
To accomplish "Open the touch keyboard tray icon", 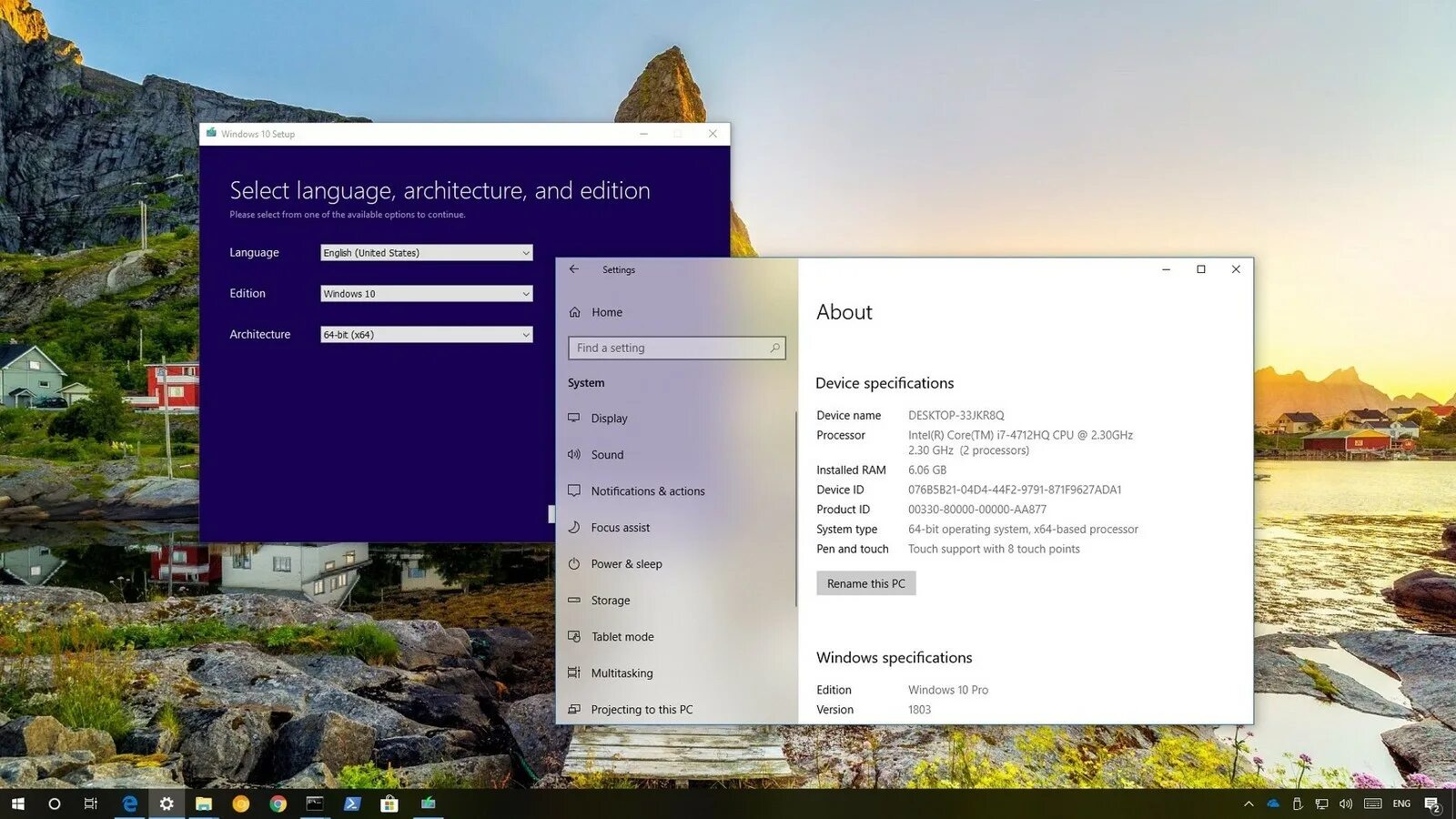I will coord(1373,804).
